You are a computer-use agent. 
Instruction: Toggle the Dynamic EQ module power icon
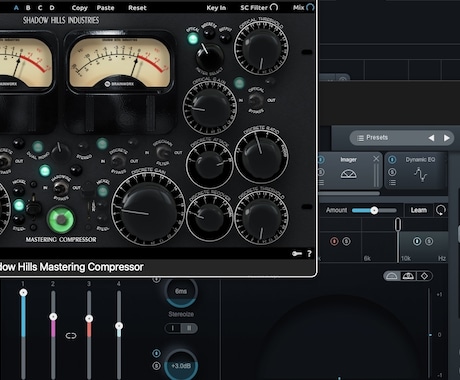click(392, 160)
